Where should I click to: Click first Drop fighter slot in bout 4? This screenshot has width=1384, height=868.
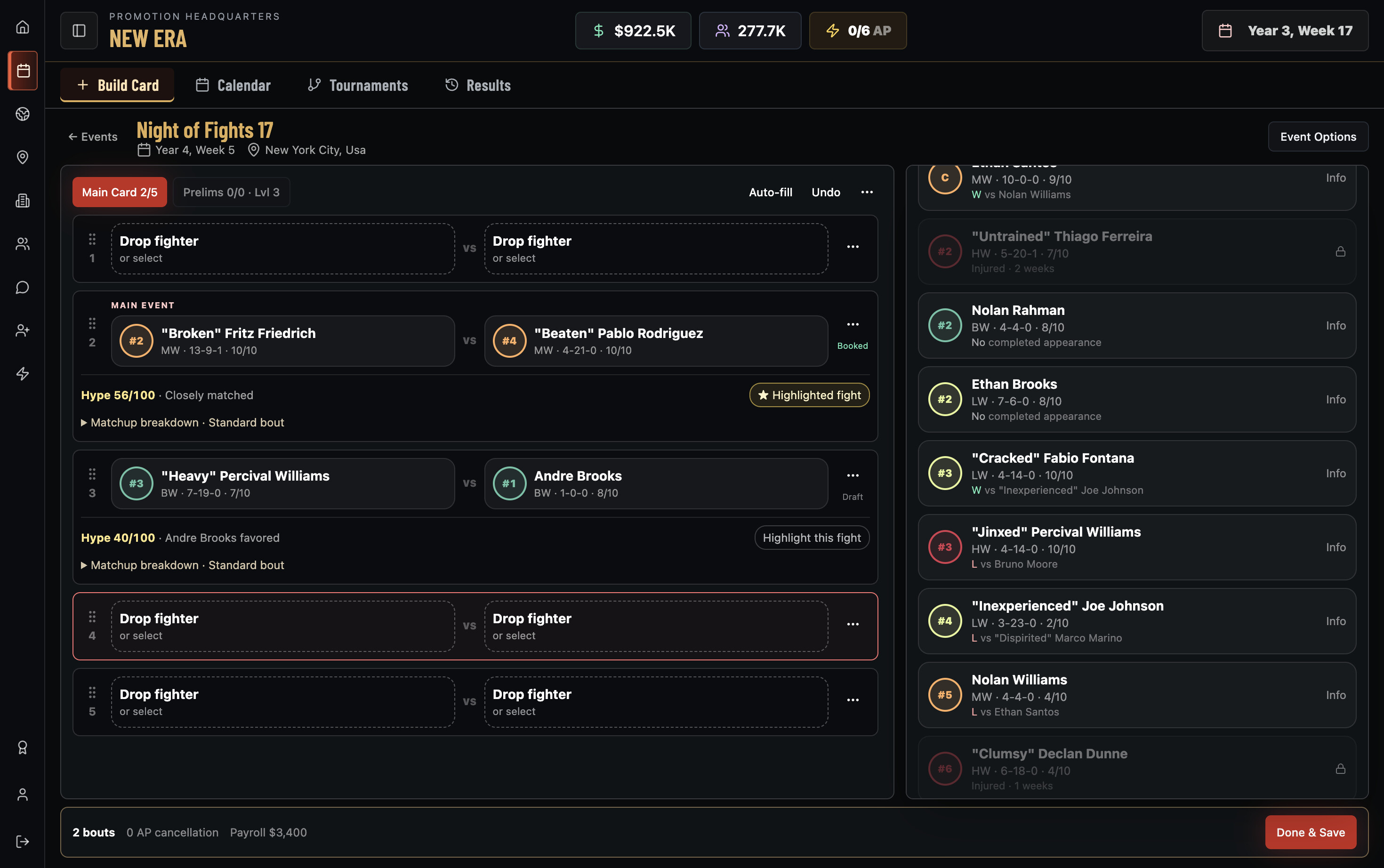click(x=283, y=627)
